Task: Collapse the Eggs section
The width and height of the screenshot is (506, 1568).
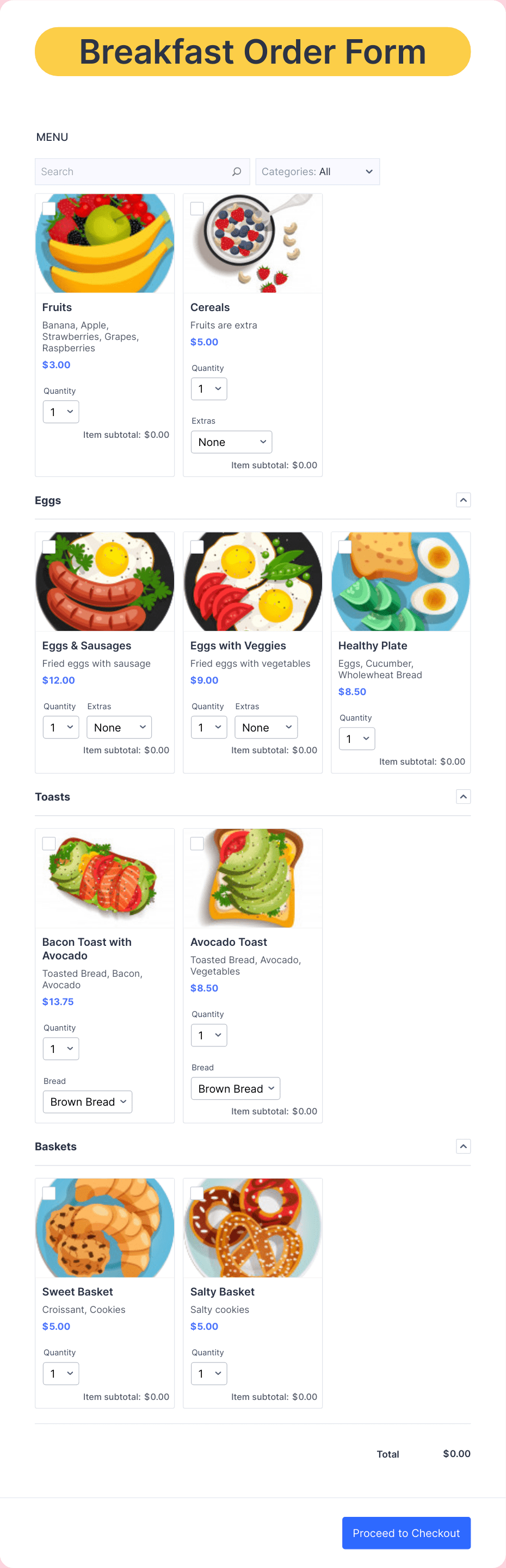Action: tap(464, 499)
